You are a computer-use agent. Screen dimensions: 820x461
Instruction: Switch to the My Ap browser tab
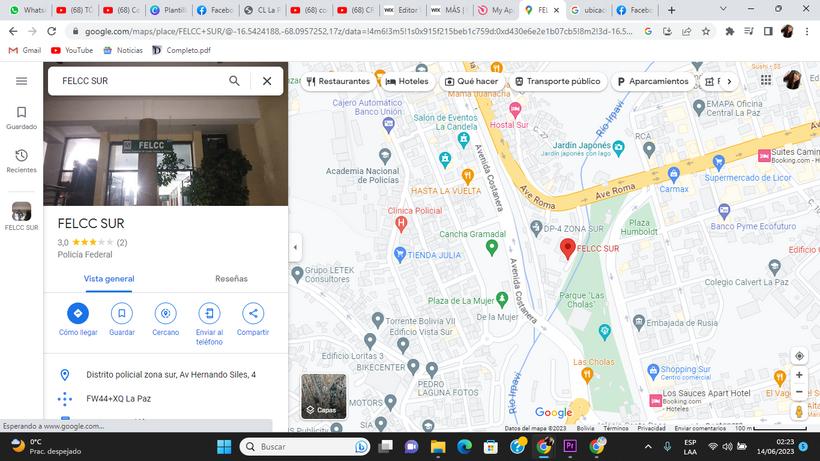496,10
